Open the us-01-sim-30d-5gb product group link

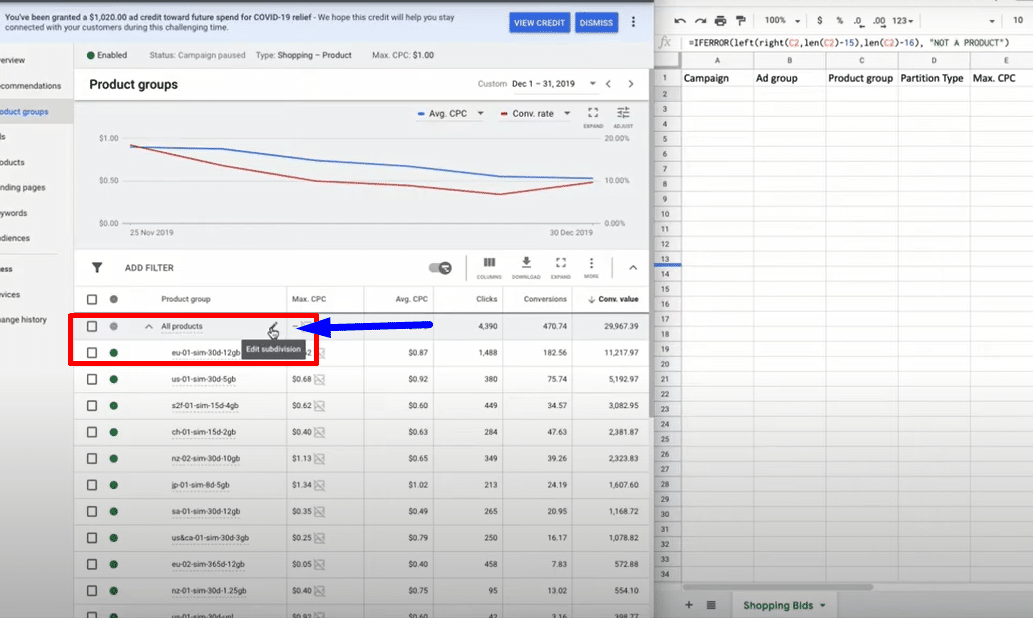(204, 379)
